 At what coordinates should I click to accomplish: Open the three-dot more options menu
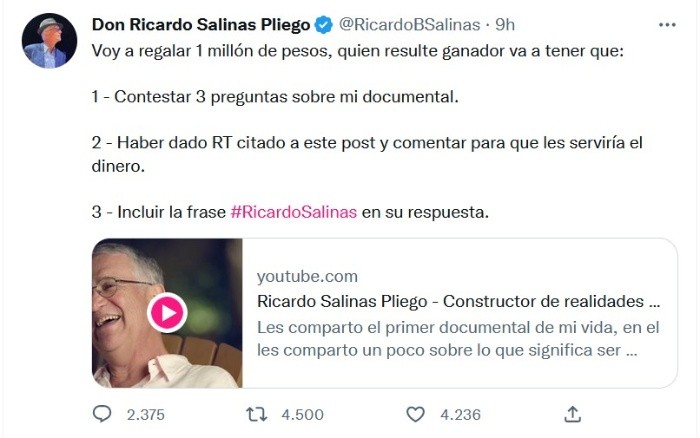tap(667, 25)
